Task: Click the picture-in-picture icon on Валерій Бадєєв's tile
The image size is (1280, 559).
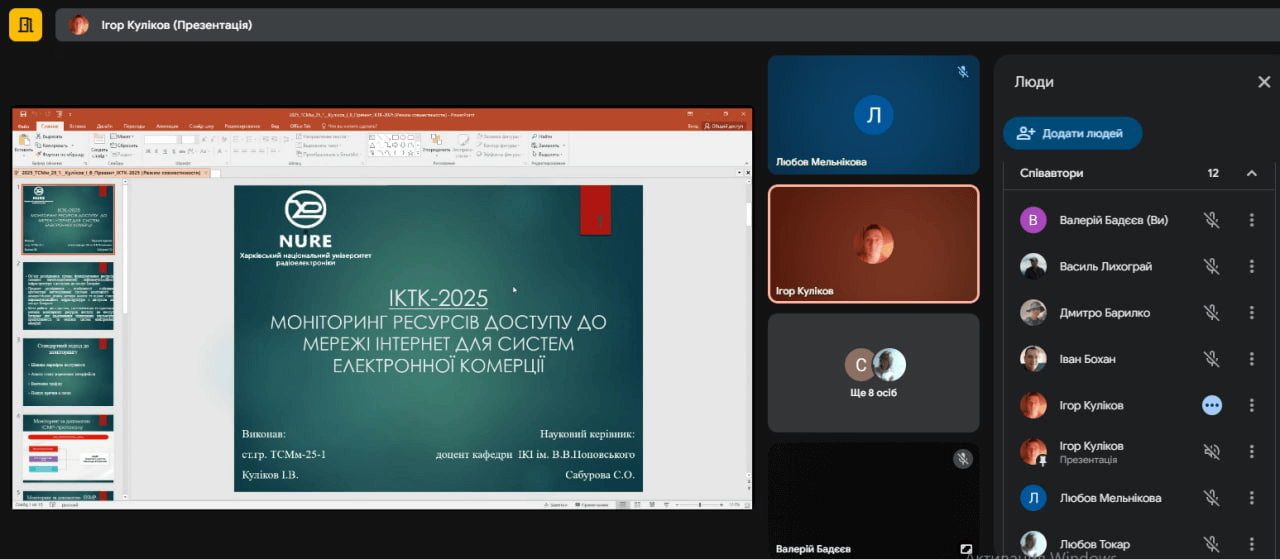Action: click(x=966, y=549)
